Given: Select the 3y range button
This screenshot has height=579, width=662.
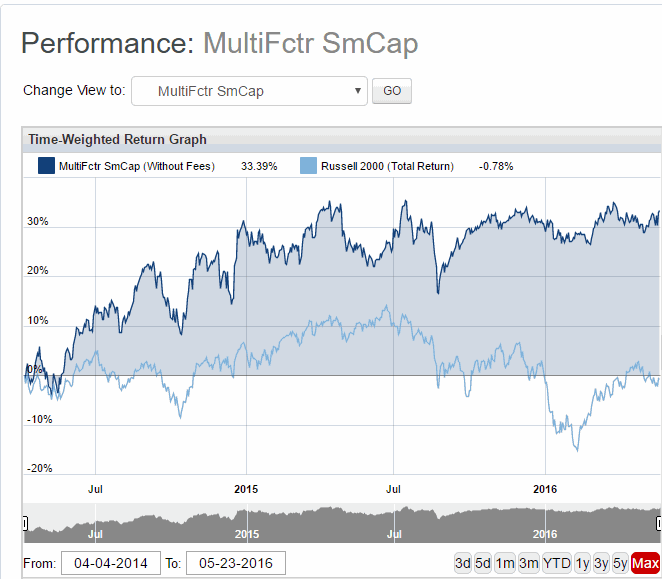Looking at the screenshot, I should click(x=601, y=563).
